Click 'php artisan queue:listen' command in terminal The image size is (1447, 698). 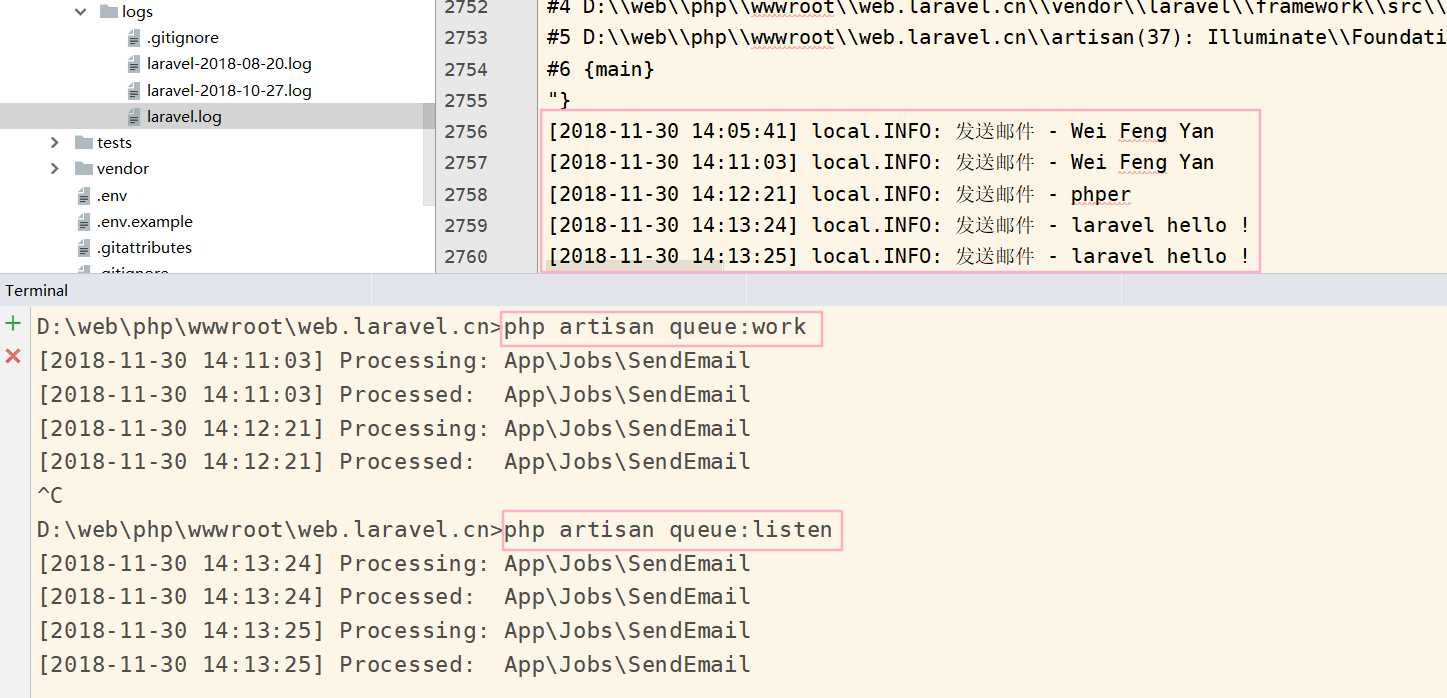pyautogui.click(x=668, y=530)
